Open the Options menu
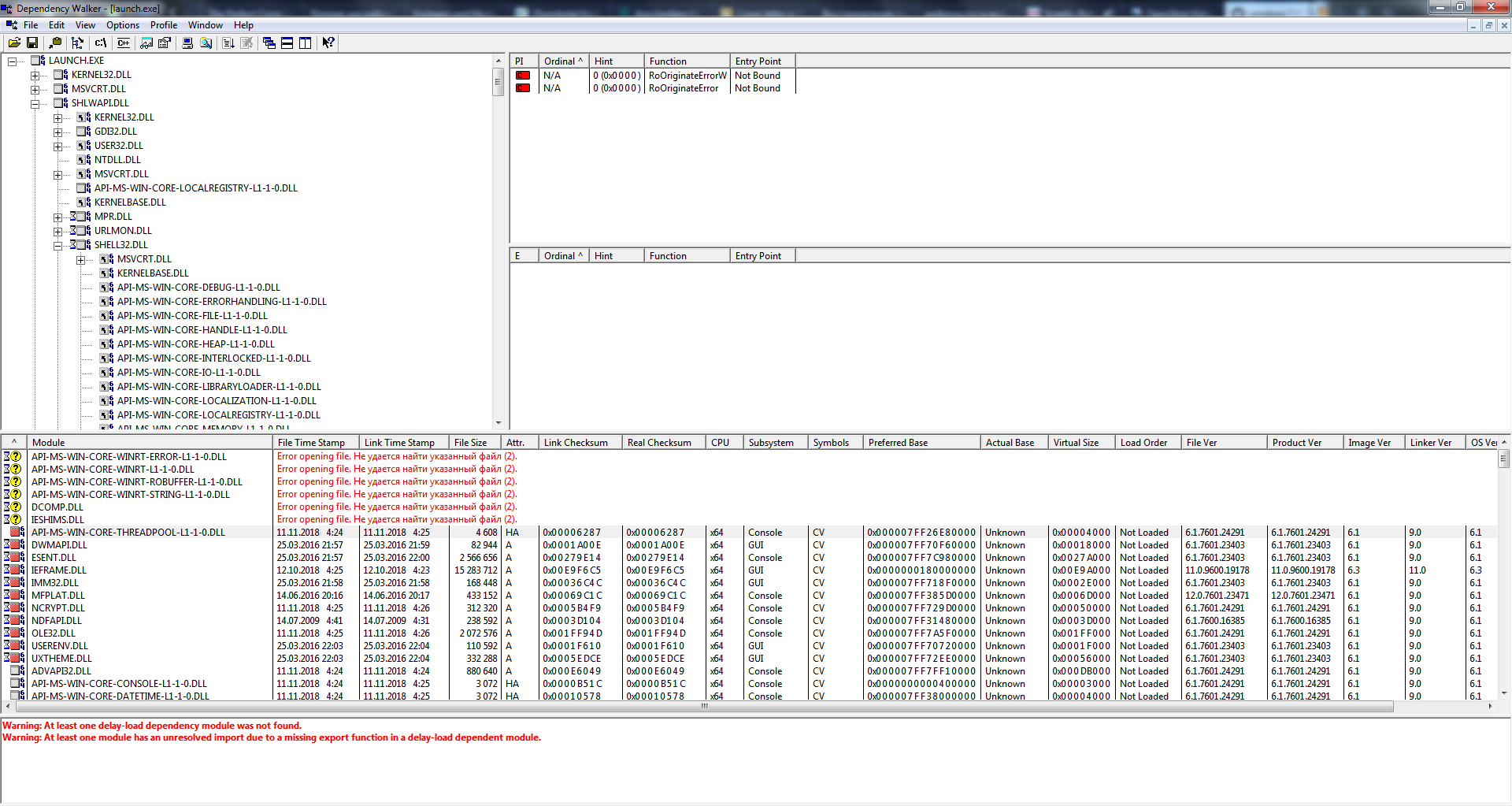Screen dimensions: 1512x806 (x=122, y=24)
